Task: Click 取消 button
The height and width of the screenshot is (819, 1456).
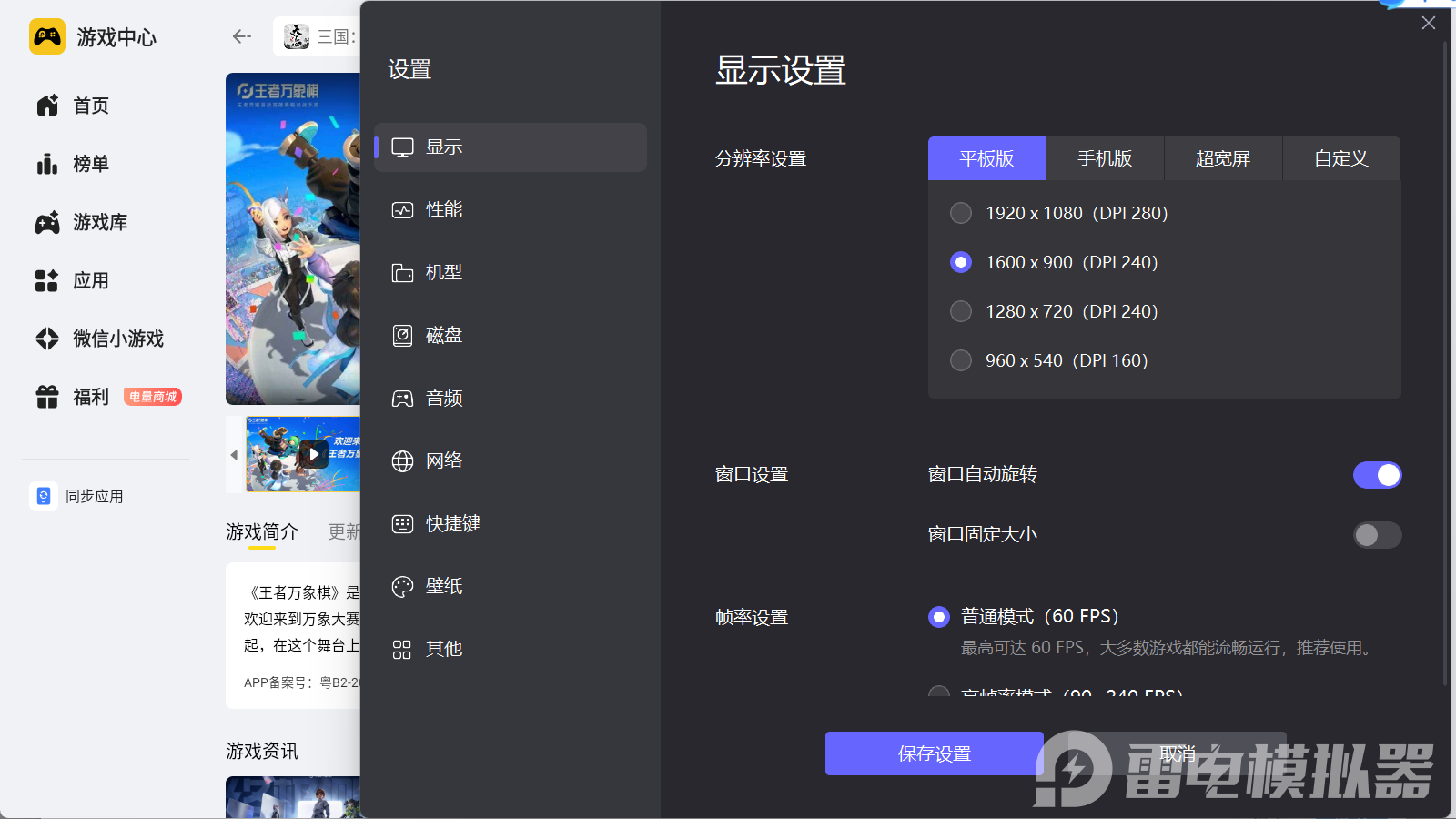Action: (1178, 753)
